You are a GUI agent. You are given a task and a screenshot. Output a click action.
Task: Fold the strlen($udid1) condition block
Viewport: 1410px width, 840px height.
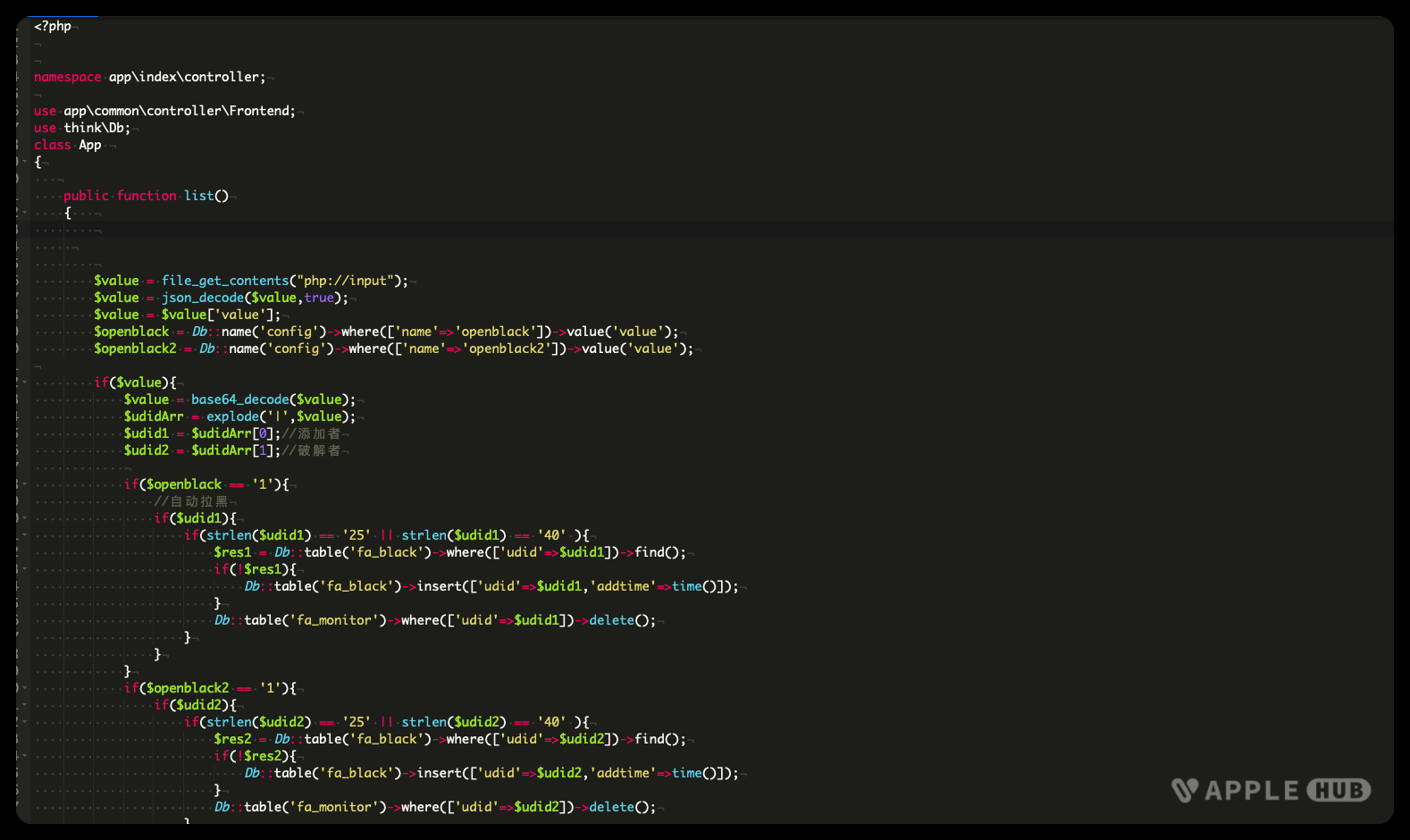point(25,535)
